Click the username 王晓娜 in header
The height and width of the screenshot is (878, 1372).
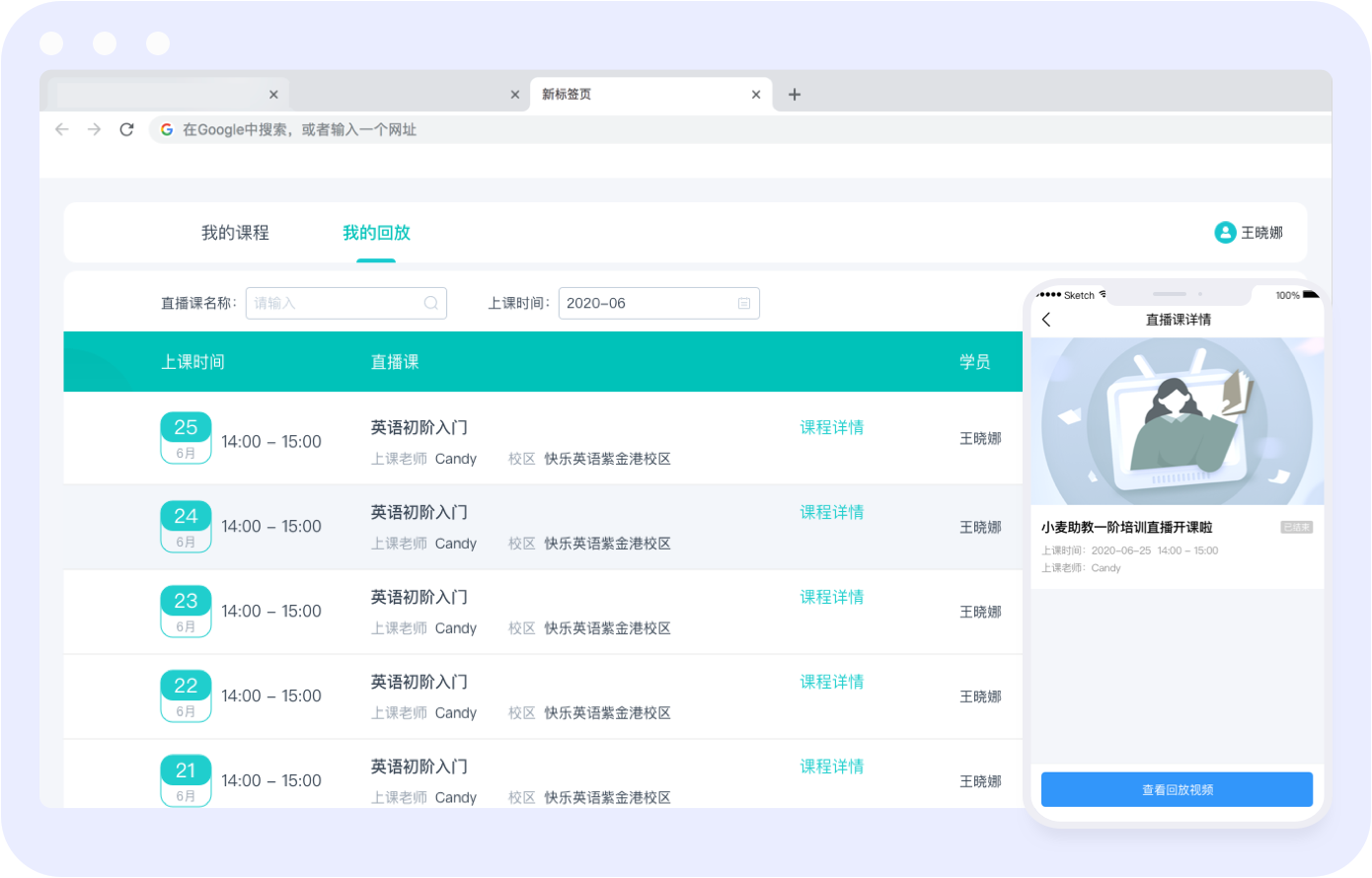click(1261, 233)
